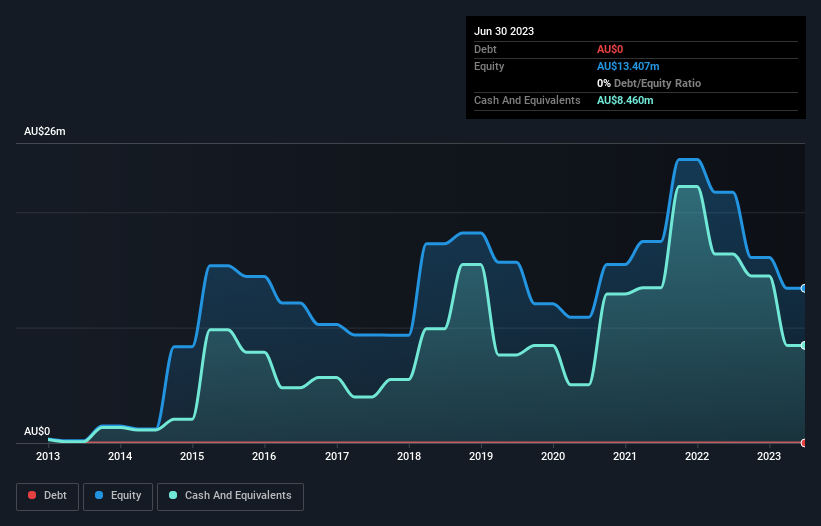Click the AU$0 y-axis label
Viewport: 821px width, 526px height.
(37, 431)
